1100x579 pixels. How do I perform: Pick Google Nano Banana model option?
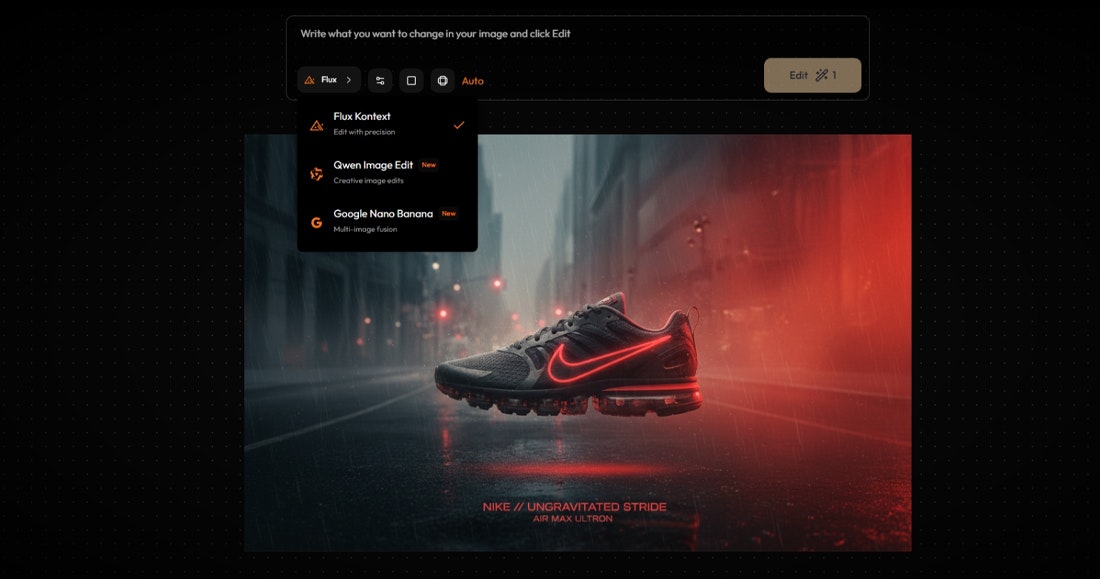[x=387, y=221]
